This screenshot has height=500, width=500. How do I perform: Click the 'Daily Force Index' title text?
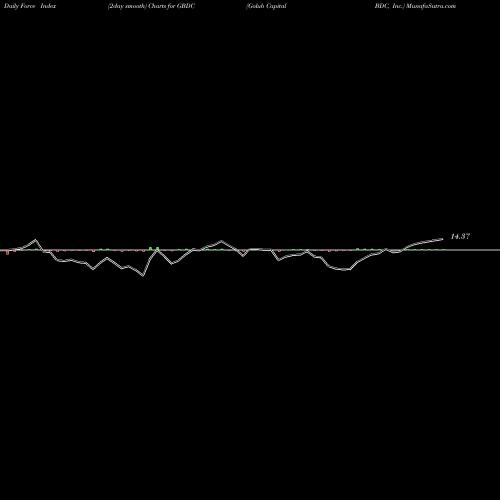coord(30,6)
